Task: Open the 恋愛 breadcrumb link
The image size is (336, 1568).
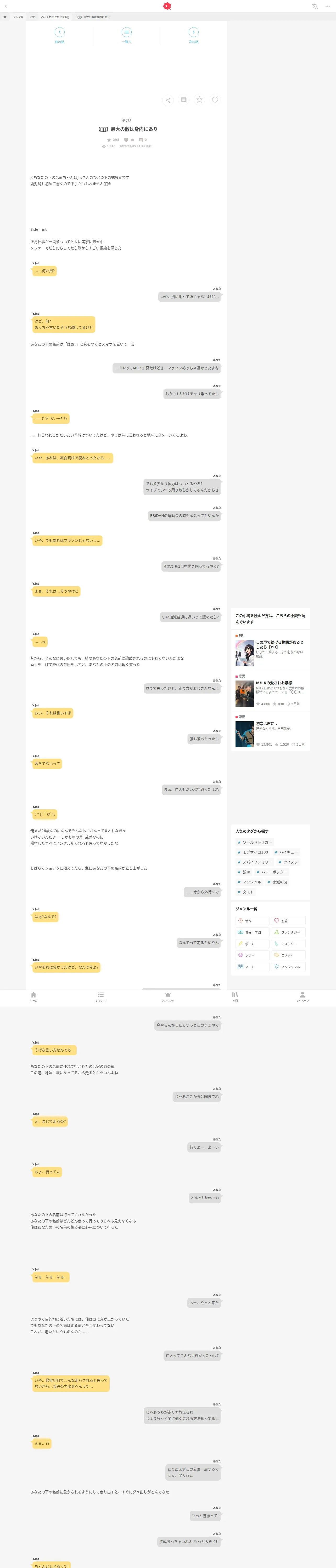Action: (32, 17)
